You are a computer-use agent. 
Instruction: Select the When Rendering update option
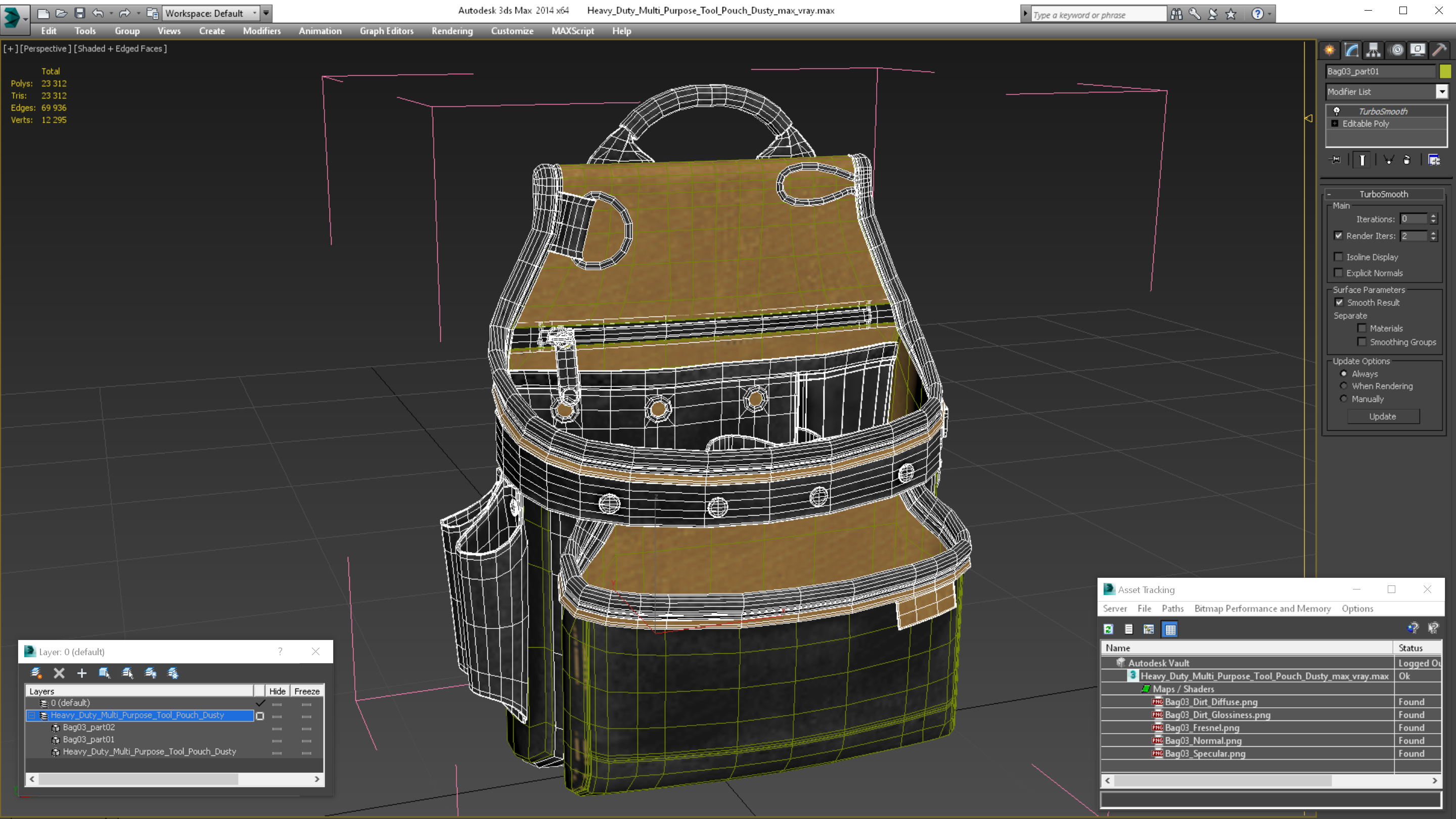[x=1344, y=386]
